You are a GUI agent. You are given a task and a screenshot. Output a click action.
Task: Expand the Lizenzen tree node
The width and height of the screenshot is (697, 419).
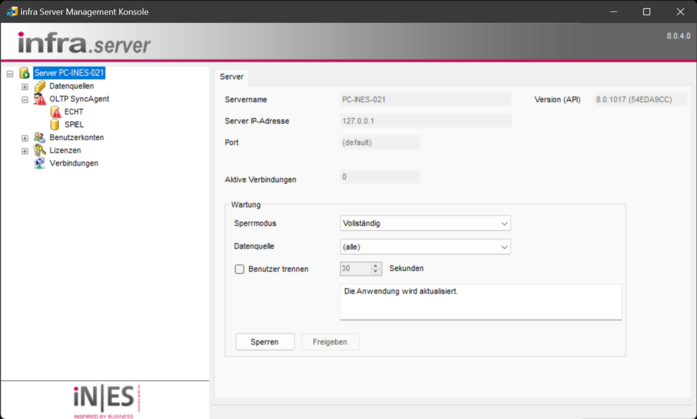pyautogui.click(x=25, y=151)
